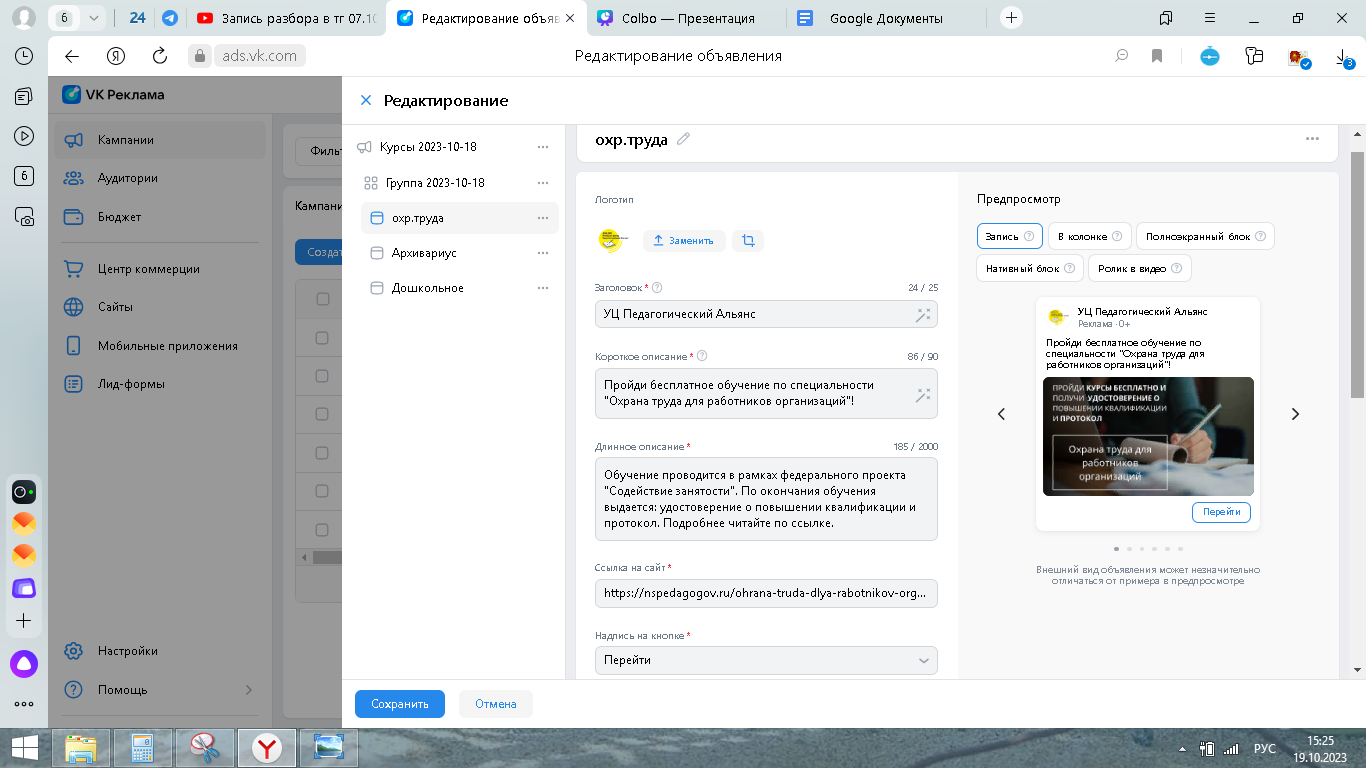Show previous preview with left arrow
The image size is (1366, 768).
[x=1002, y=414]
